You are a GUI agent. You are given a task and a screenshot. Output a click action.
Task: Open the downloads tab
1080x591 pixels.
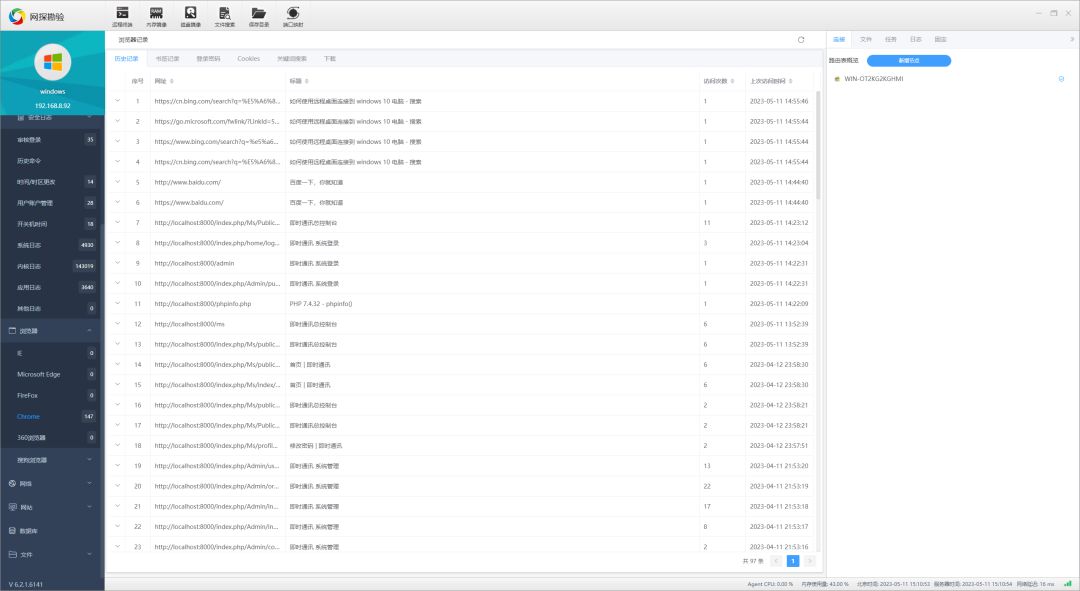pos(330,59)
